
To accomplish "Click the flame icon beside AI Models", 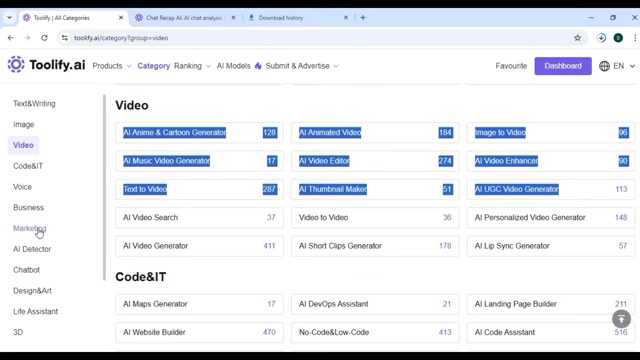I will click(258, 66).
